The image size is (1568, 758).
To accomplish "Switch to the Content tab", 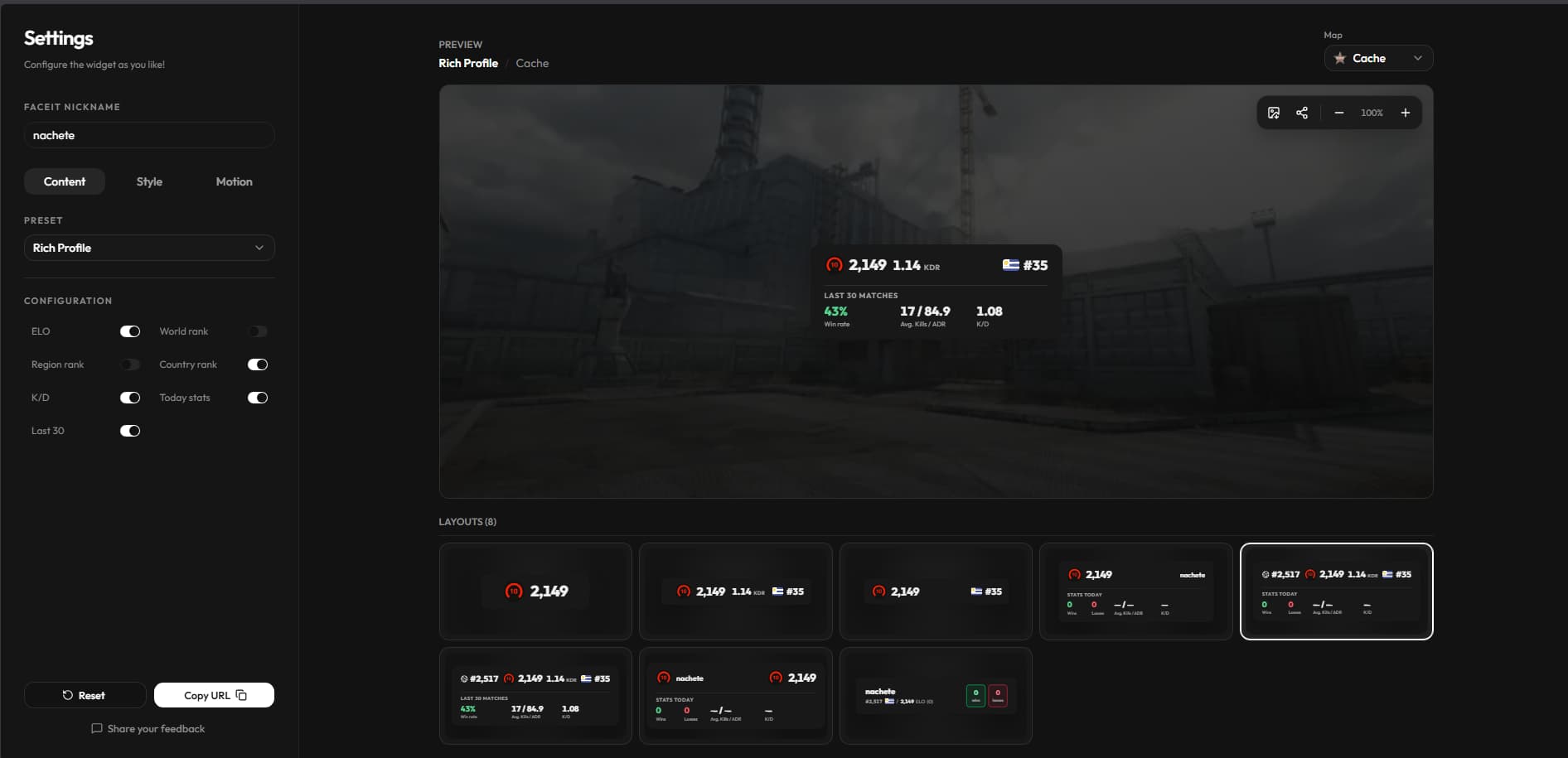I will (x=65, y=181).
